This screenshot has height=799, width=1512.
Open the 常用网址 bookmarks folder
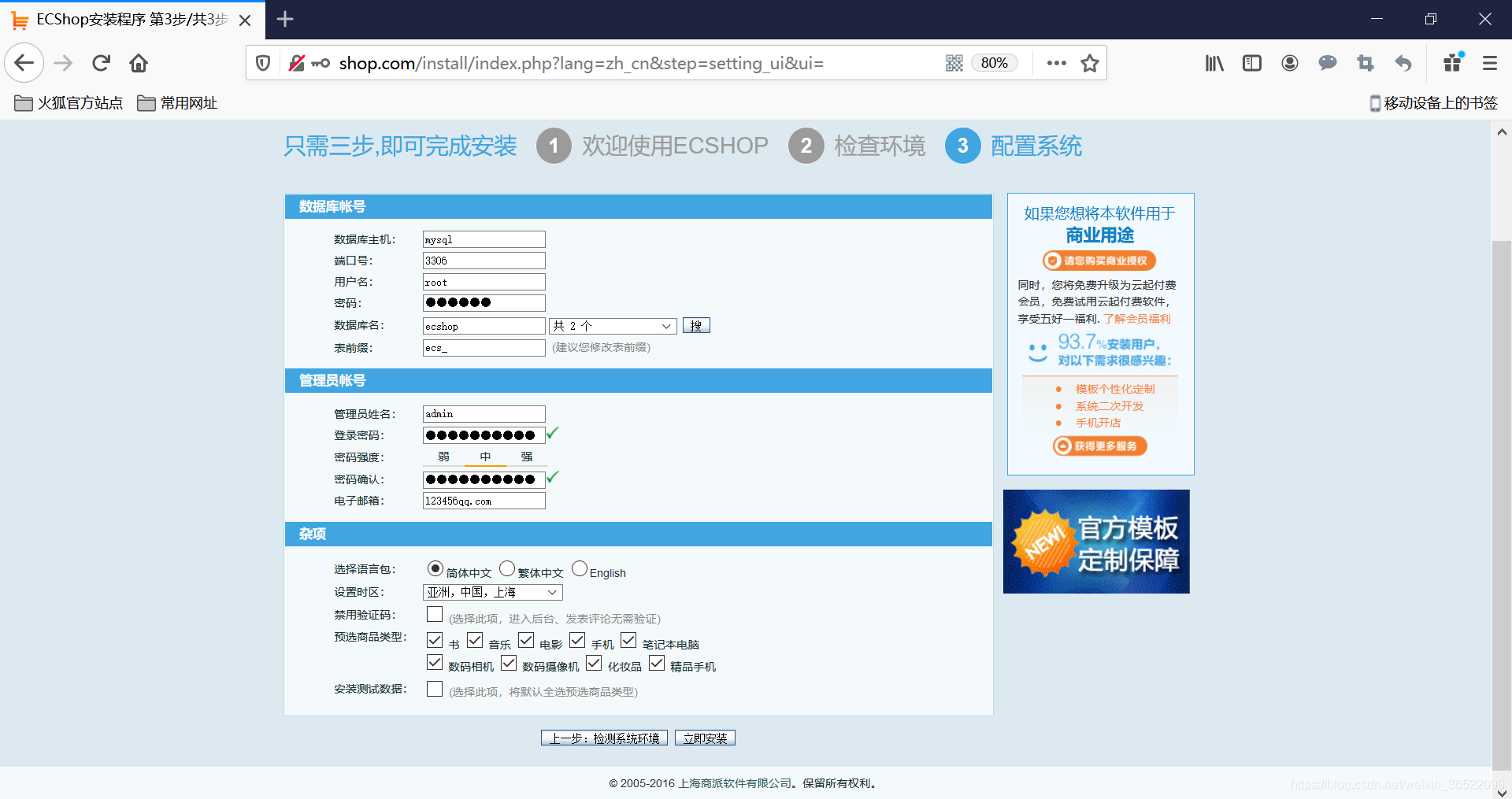click(177, 103)
